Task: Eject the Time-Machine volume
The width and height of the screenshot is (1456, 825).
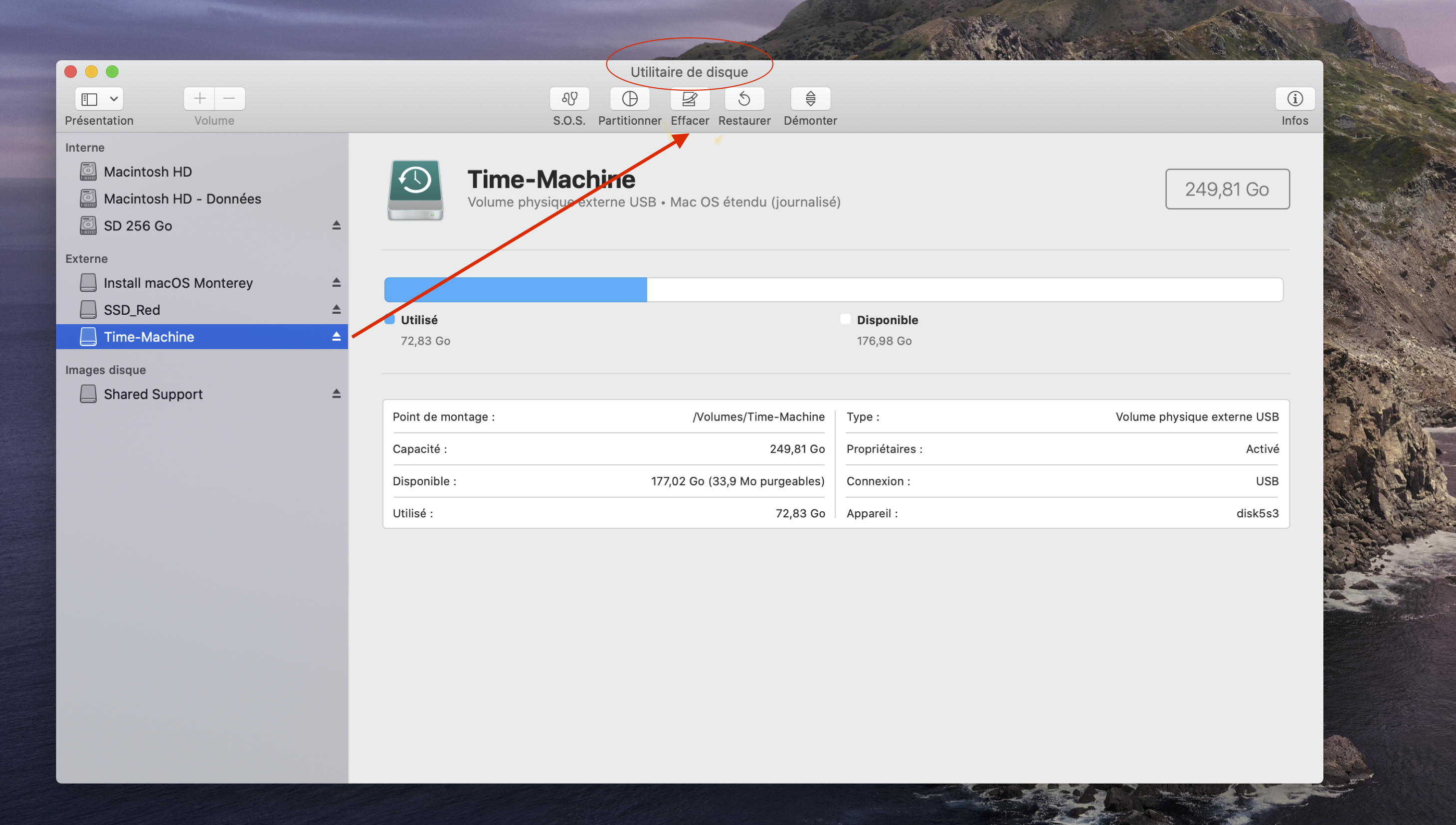Action: pos(337,337)
